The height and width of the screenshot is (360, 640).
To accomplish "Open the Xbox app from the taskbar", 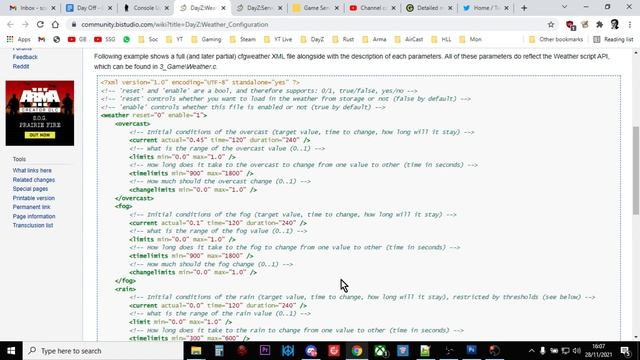I will pos(380,351).
